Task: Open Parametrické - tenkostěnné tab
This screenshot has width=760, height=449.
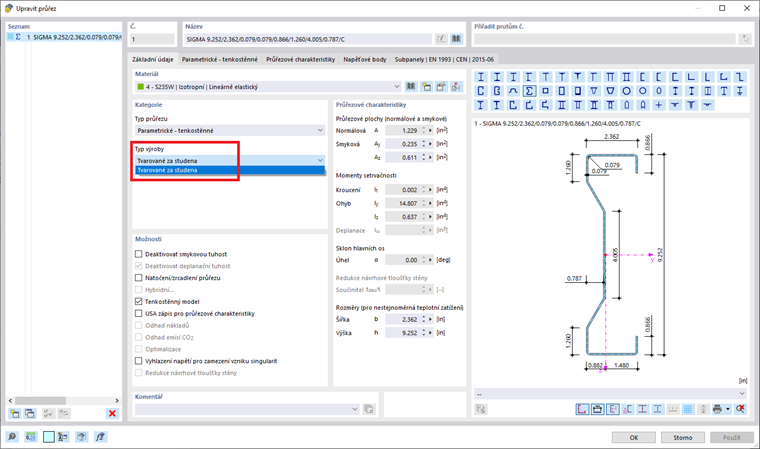Action: tap(220, 59)
